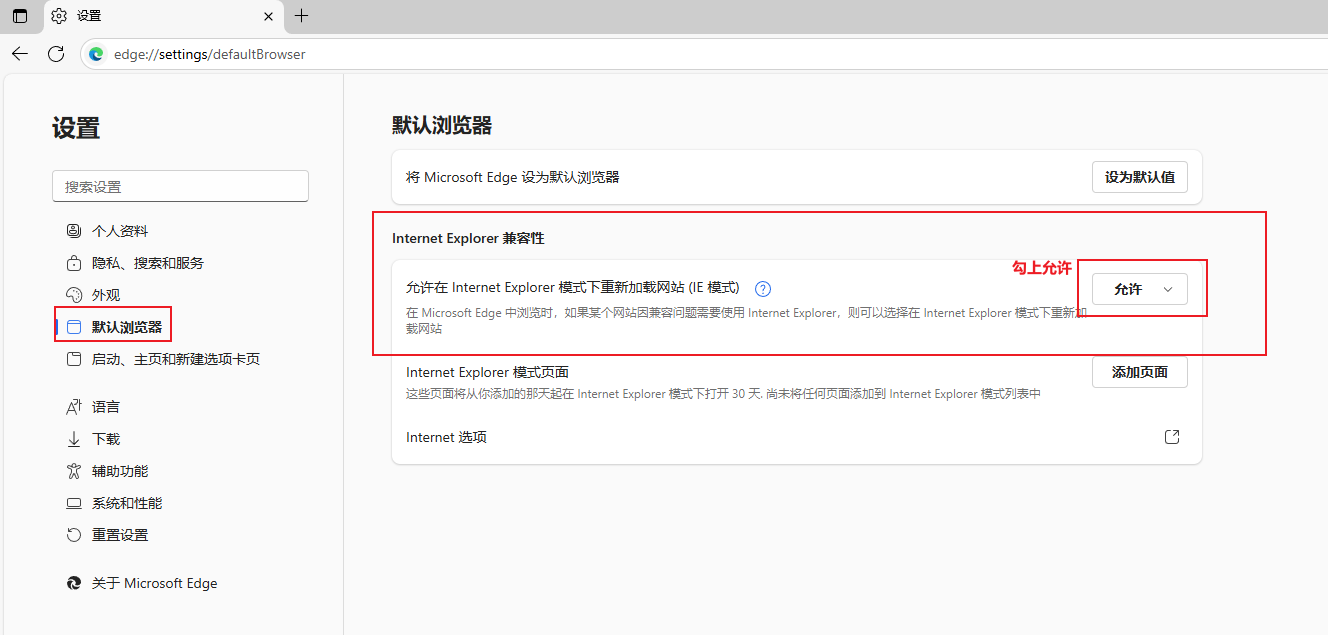Click the 个人资料 profile icon
The image size is (1328, 635).
[73, 231]
